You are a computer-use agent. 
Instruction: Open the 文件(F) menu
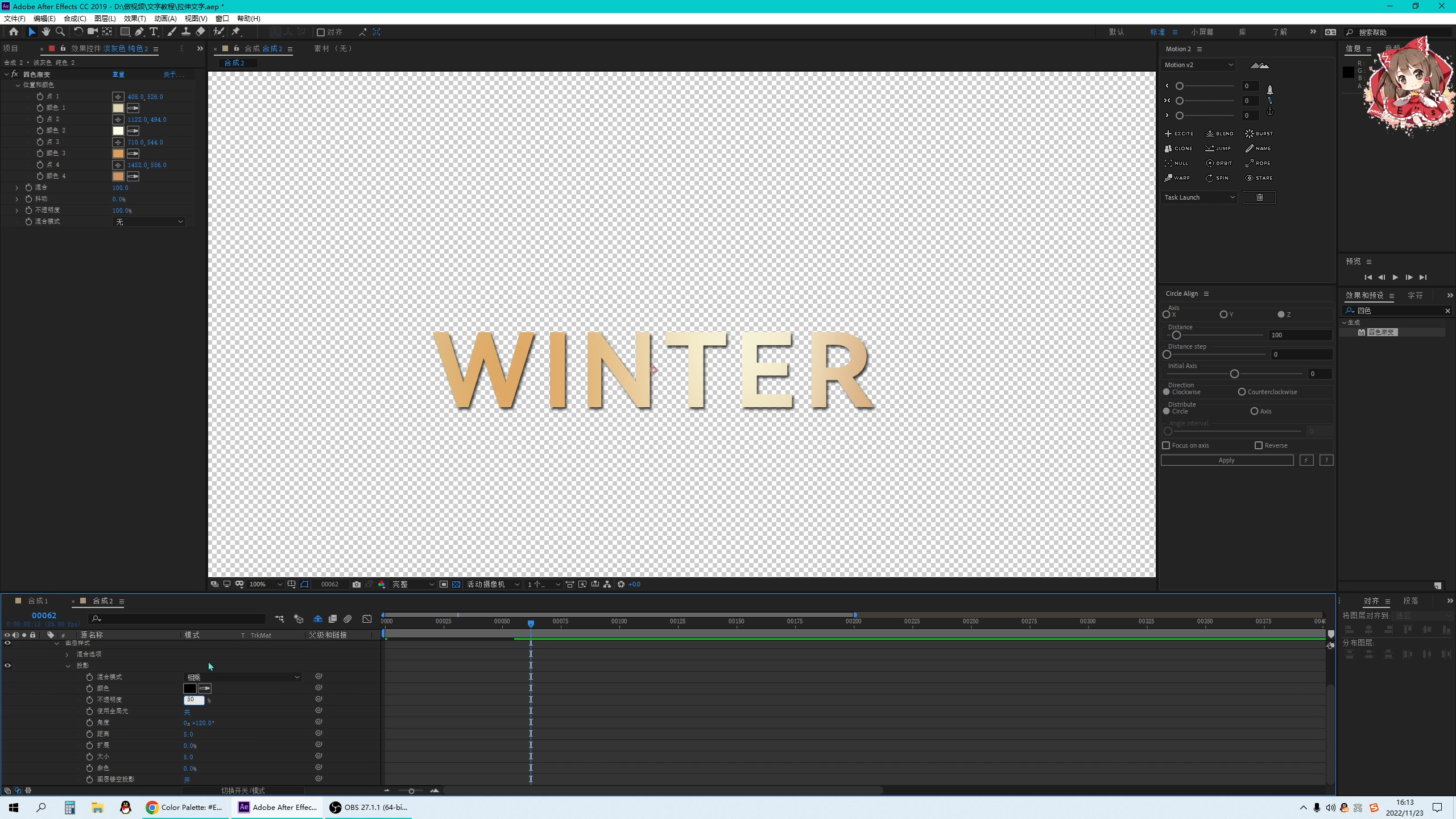click(14, 18)
